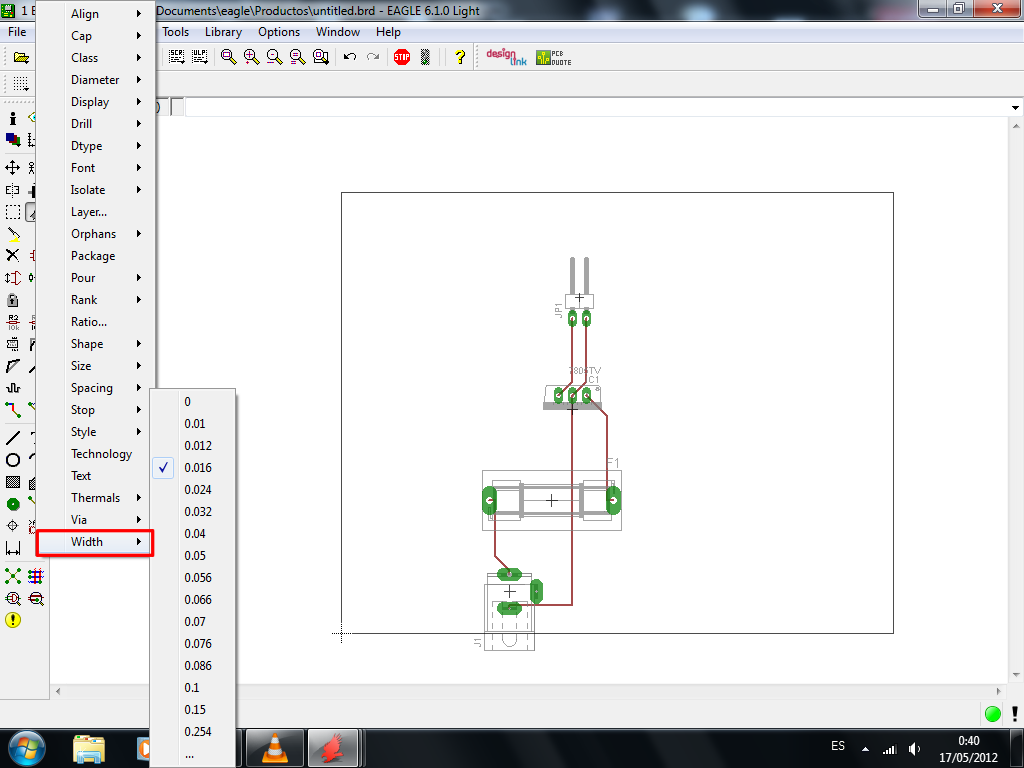Screen dimensions: 1024x768
Task: Choose Layer... from the Change menu
Action: 96,212
